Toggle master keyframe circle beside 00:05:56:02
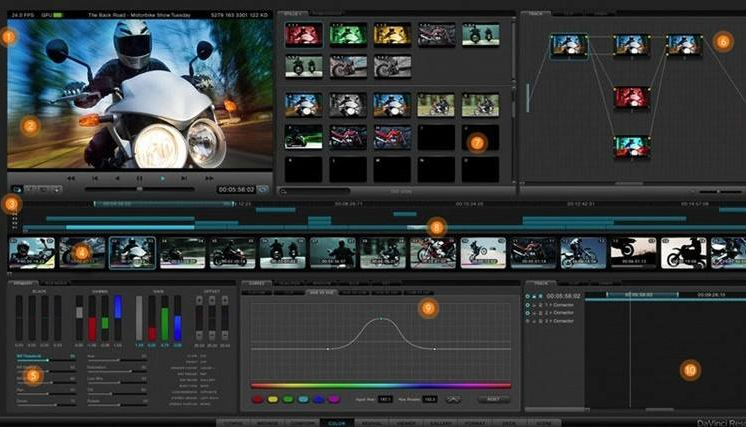This screenshot has width=746, height=428. pyautogui.click(x=528, y=296)
